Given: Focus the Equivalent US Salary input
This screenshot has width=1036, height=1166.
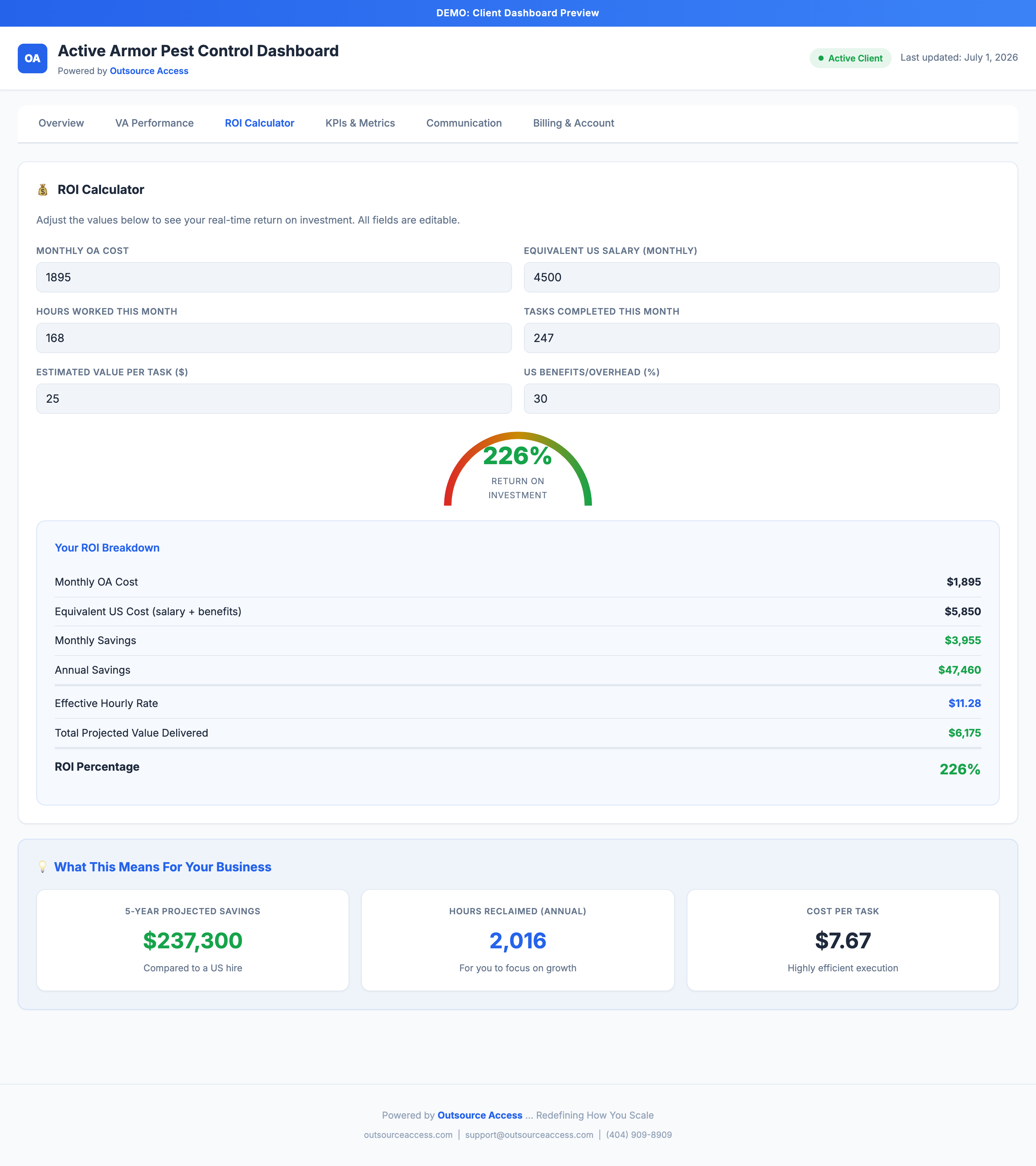Looking at the screenshot, I should pyautogui.click(x=762, y=277).
